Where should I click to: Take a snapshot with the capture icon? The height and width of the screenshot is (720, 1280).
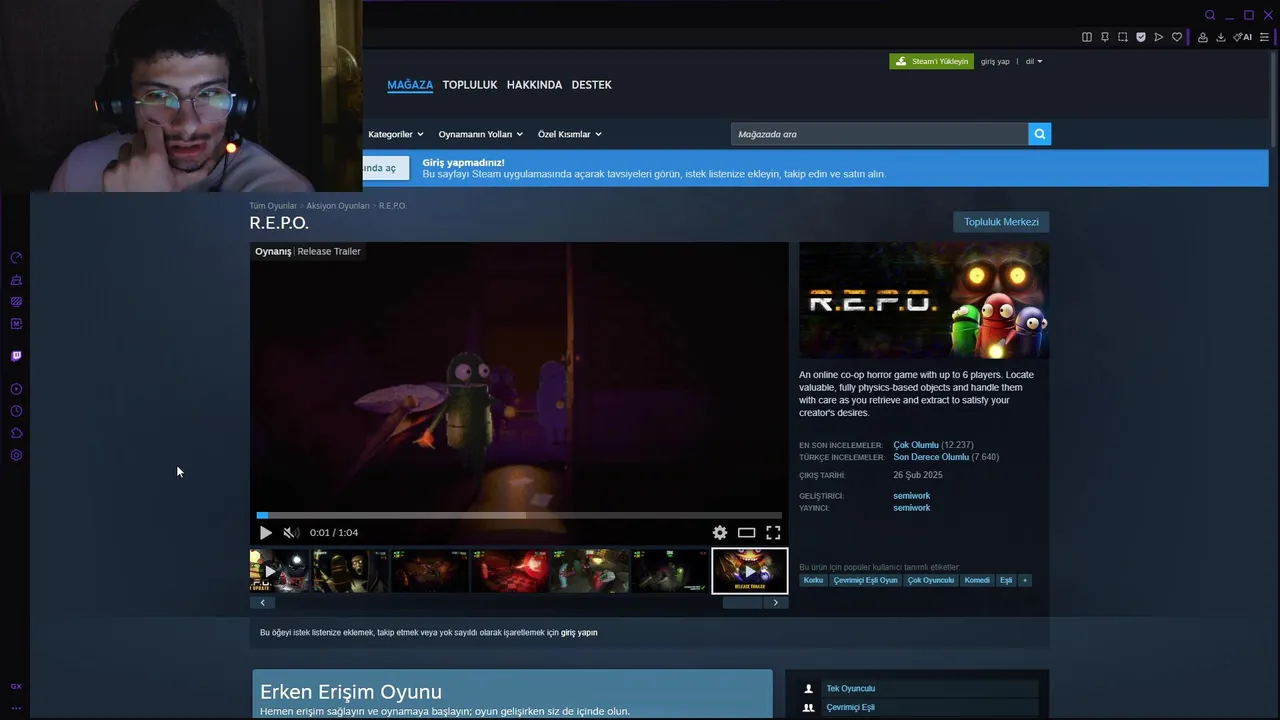[x=1123, y=37]
